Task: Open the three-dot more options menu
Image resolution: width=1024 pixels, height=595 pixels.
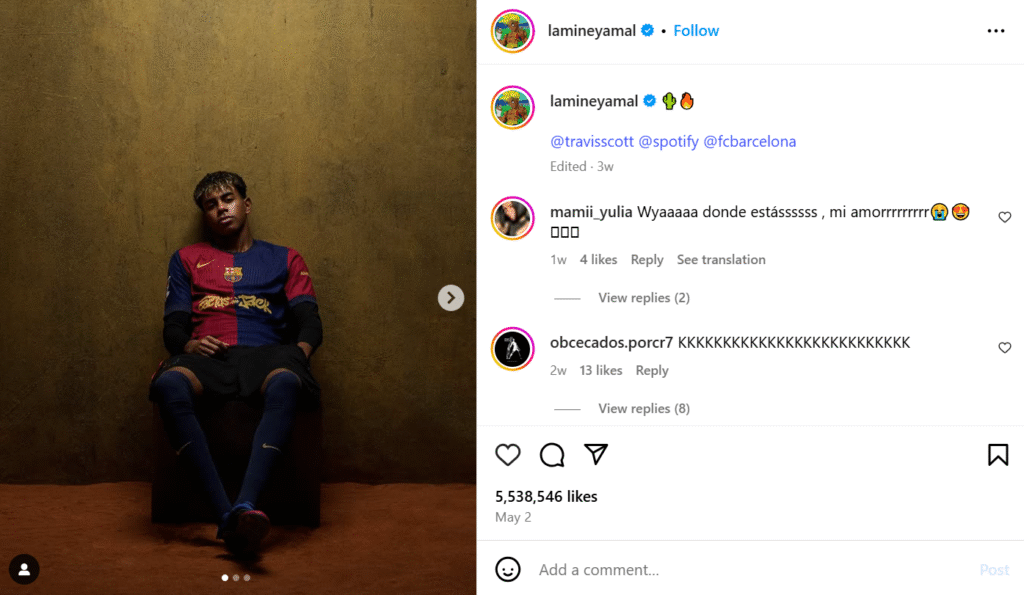Action: pyautogui.click(x=995, y=31)
